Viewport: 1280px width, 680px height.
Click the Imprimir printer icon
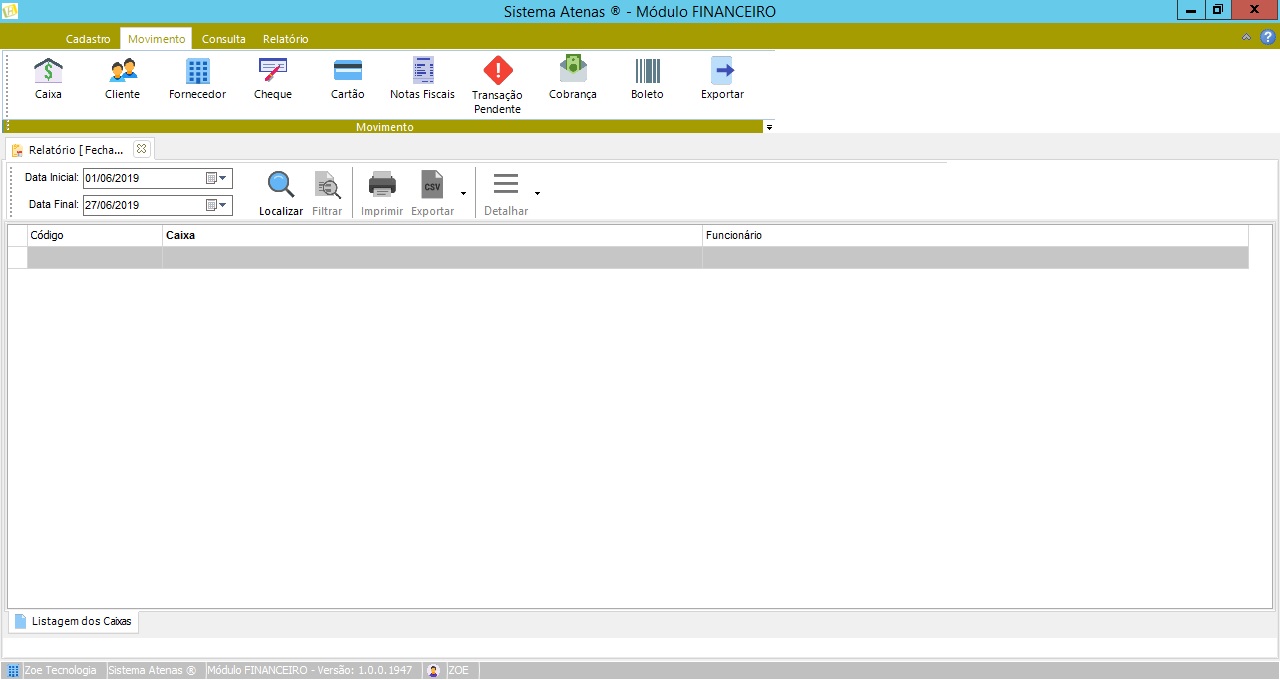[x=382, y=184]
